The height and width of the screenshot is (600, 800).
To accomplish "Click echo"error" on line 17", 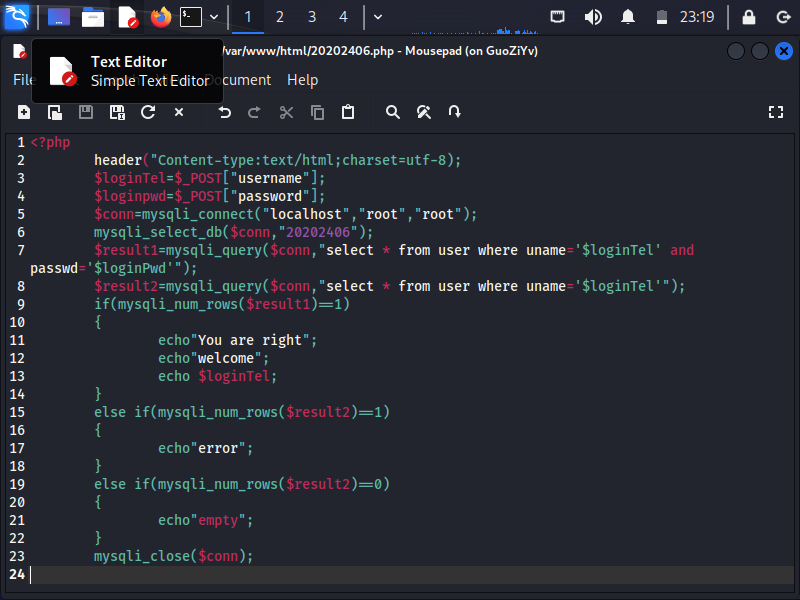I will coord(205,448).
